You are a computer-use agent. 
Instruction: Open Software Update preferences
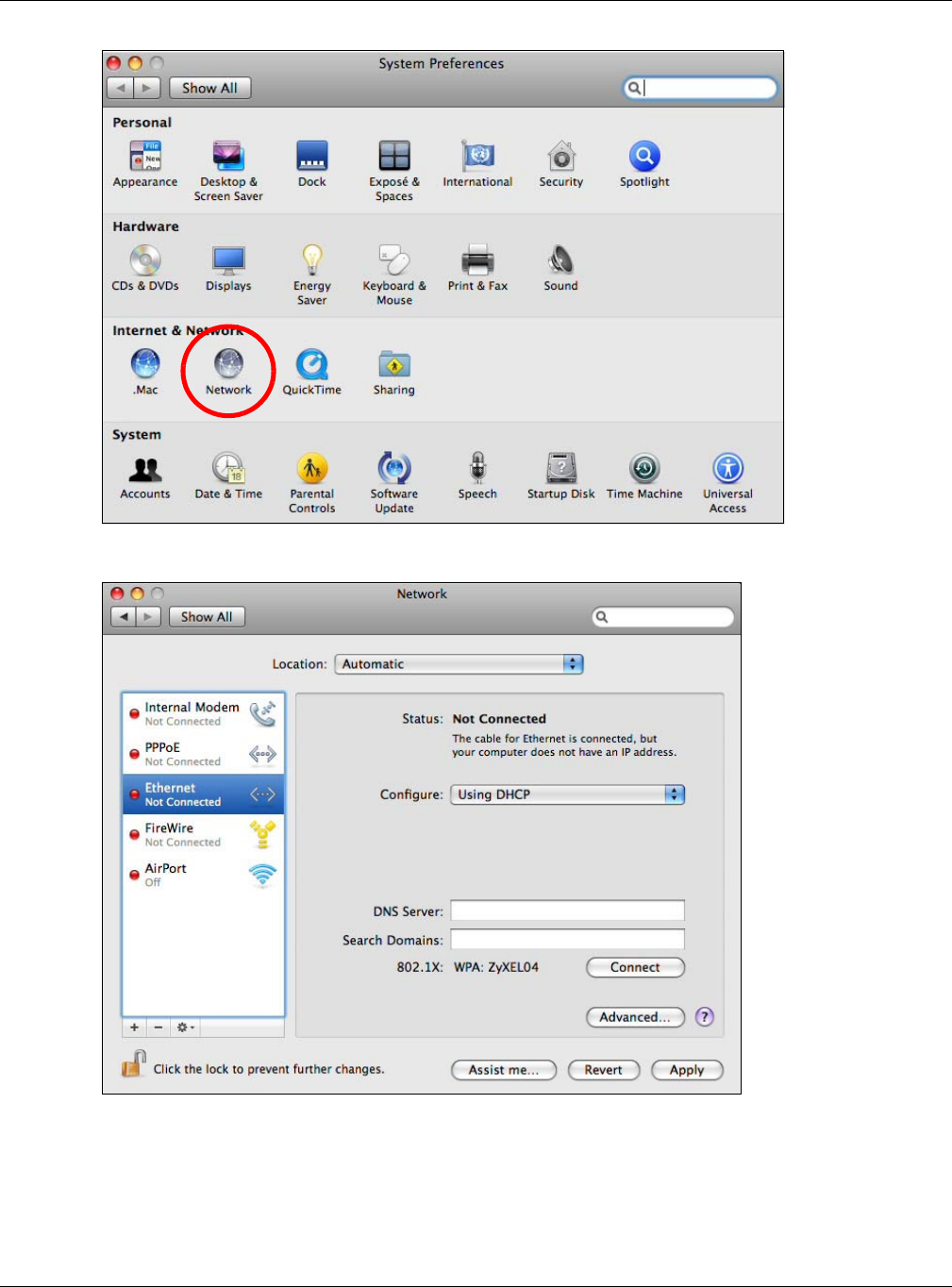point(394,482)
